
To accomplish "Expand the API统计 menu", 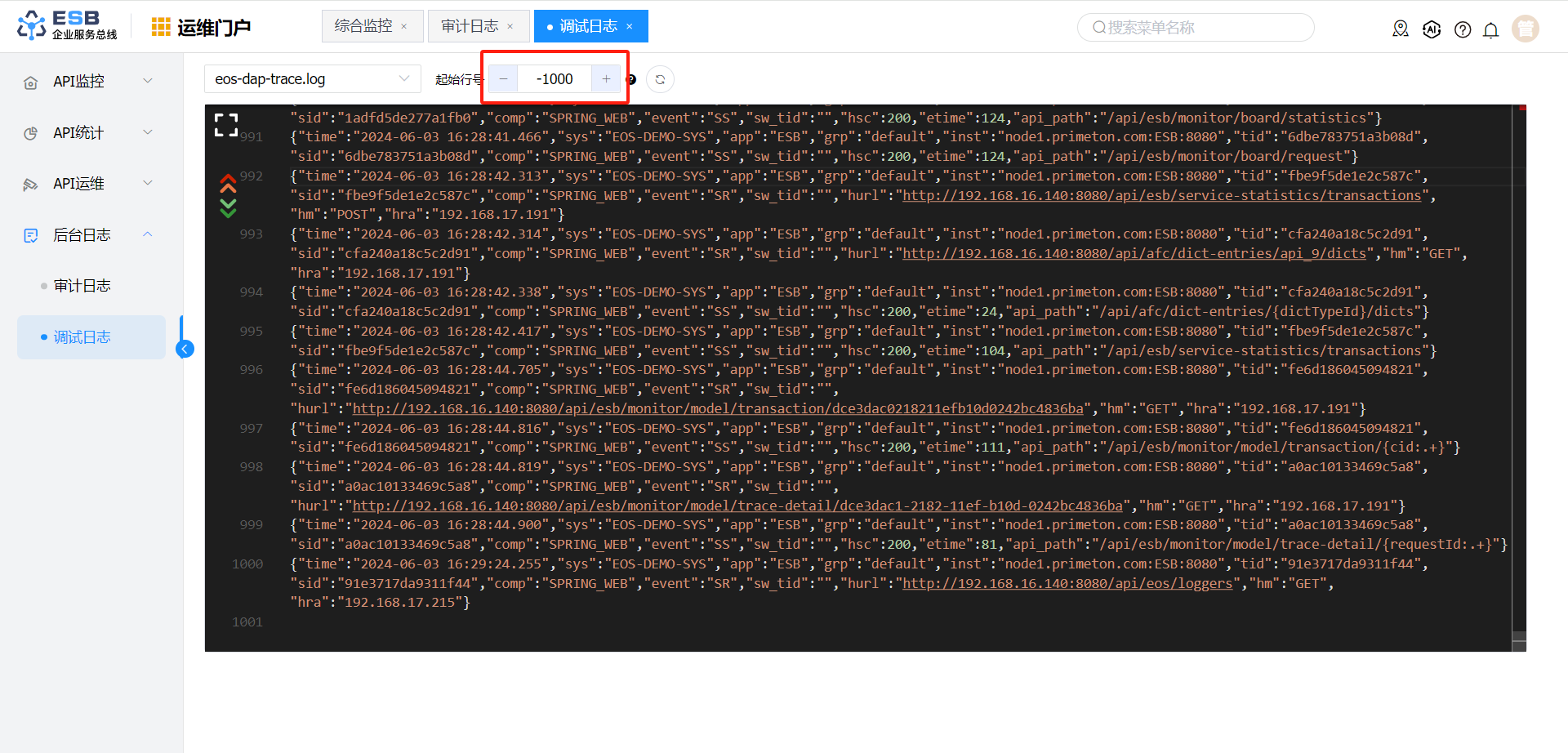I will click(90, 132).
